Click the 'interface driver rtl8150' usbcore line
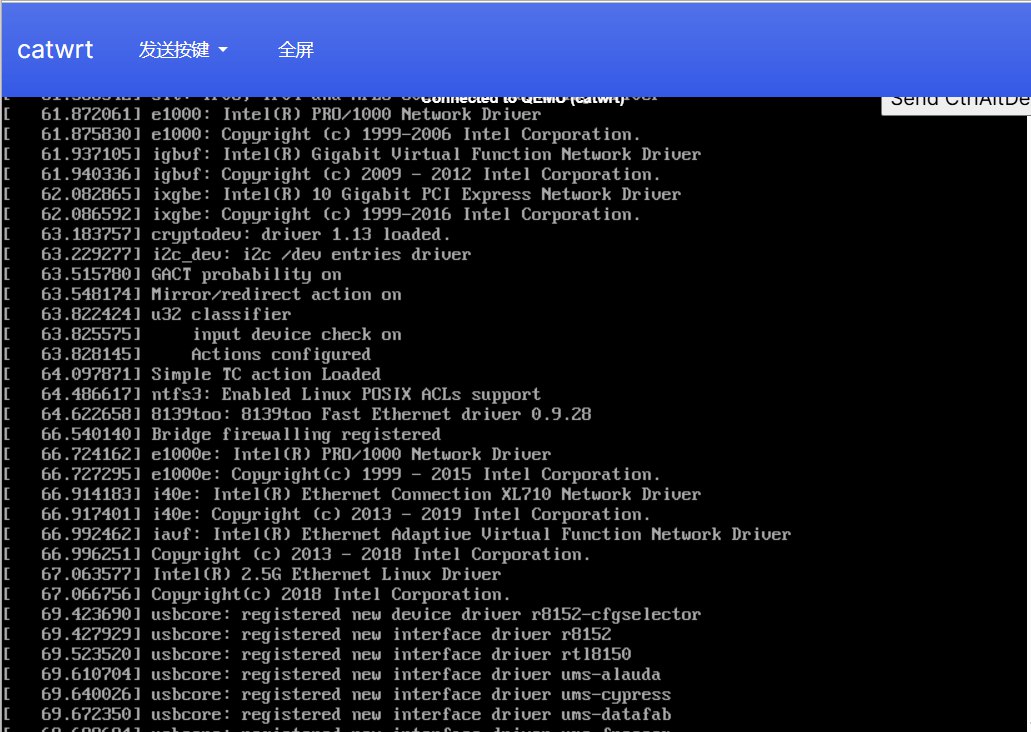Screen dimensions: 1031x732 tap(317, 654)
